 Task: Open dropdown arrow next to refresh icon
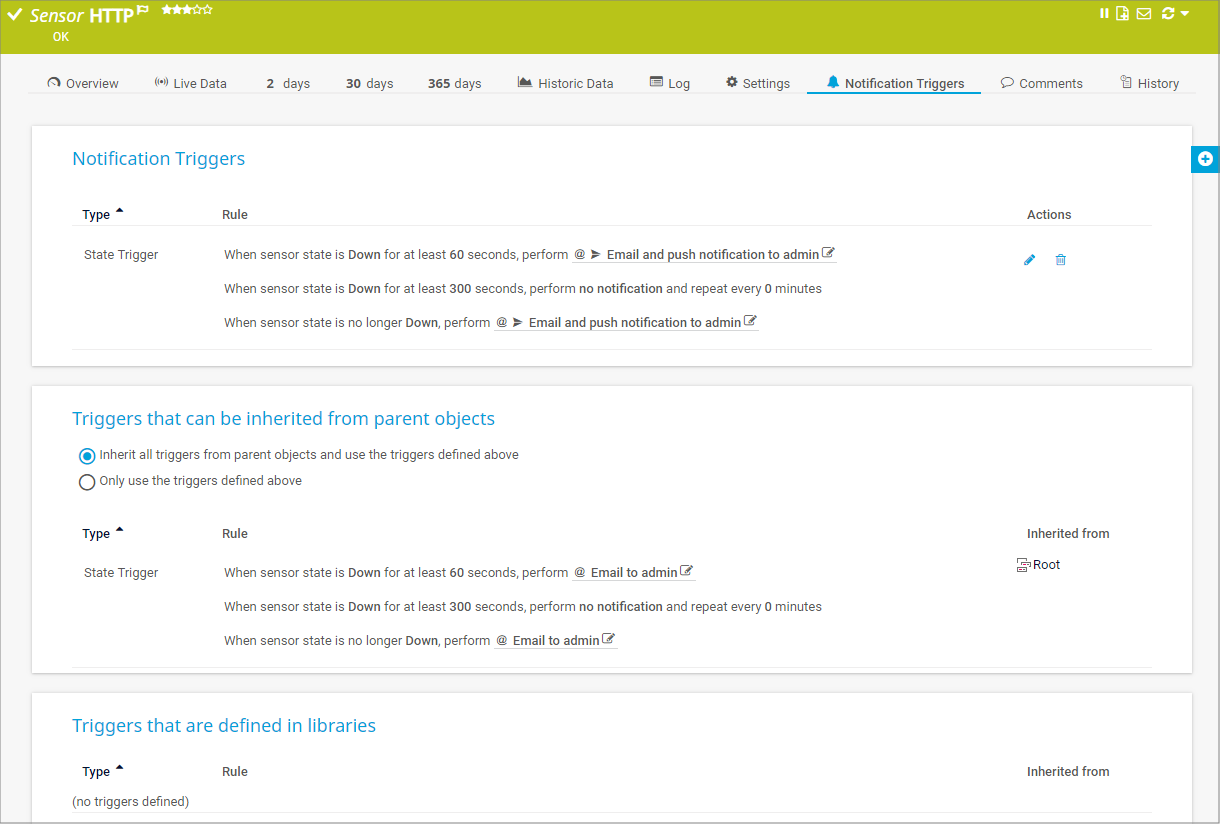[x=1185, y=13]
